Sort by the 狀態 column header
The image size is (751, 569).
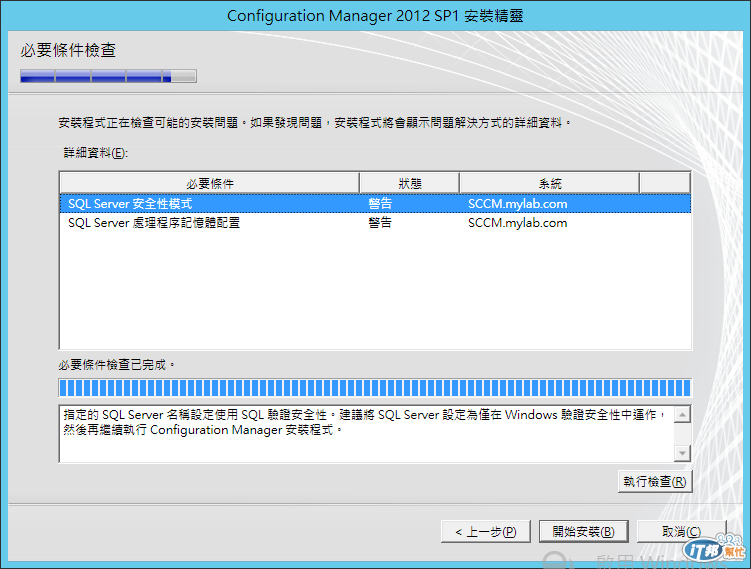point(410,183)
